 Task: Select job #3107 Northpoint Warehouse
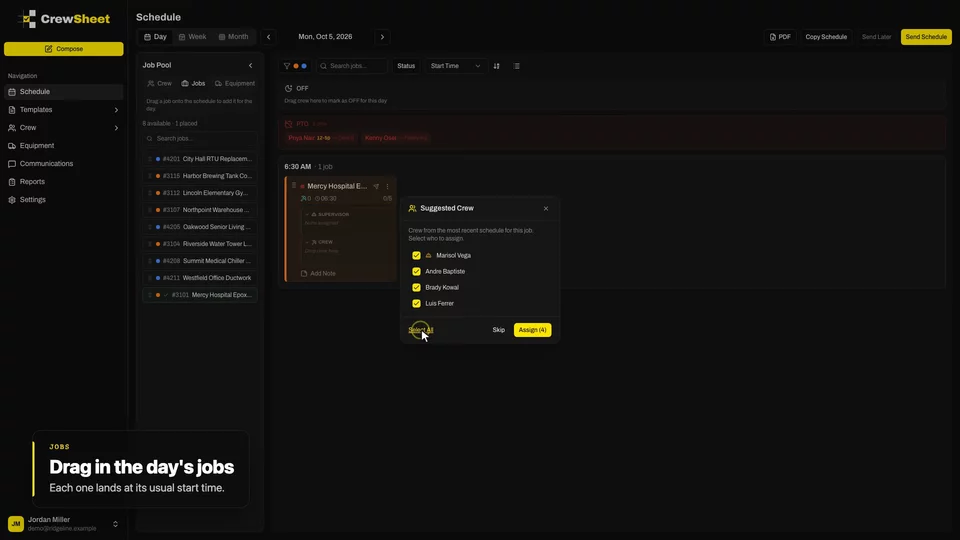pyautogui.click(x=200, y=210)
